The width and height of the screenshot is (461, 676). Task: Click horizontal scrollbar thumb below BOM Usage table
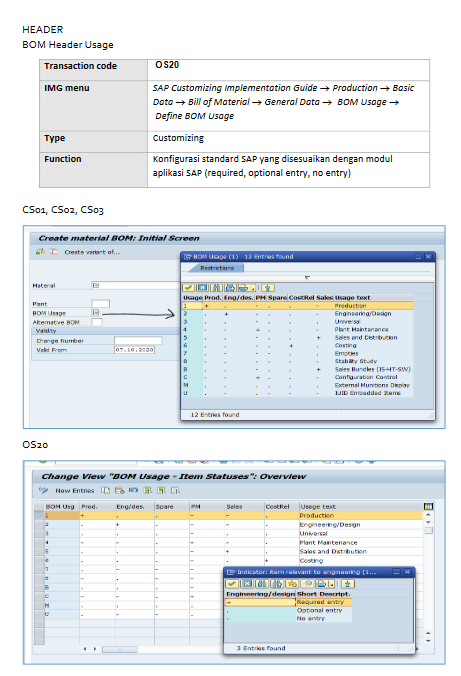[120, 649]
